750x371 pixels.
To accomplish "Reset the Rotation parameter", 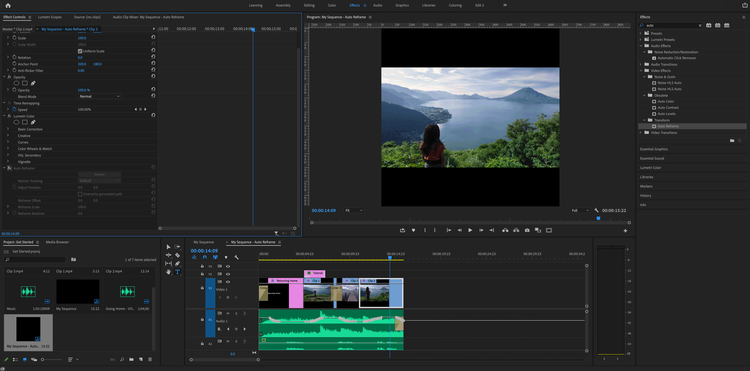I will click(153, 57).
